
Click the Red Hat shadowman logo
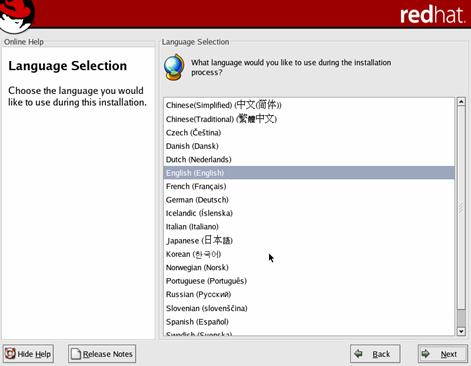click(17, 16)
